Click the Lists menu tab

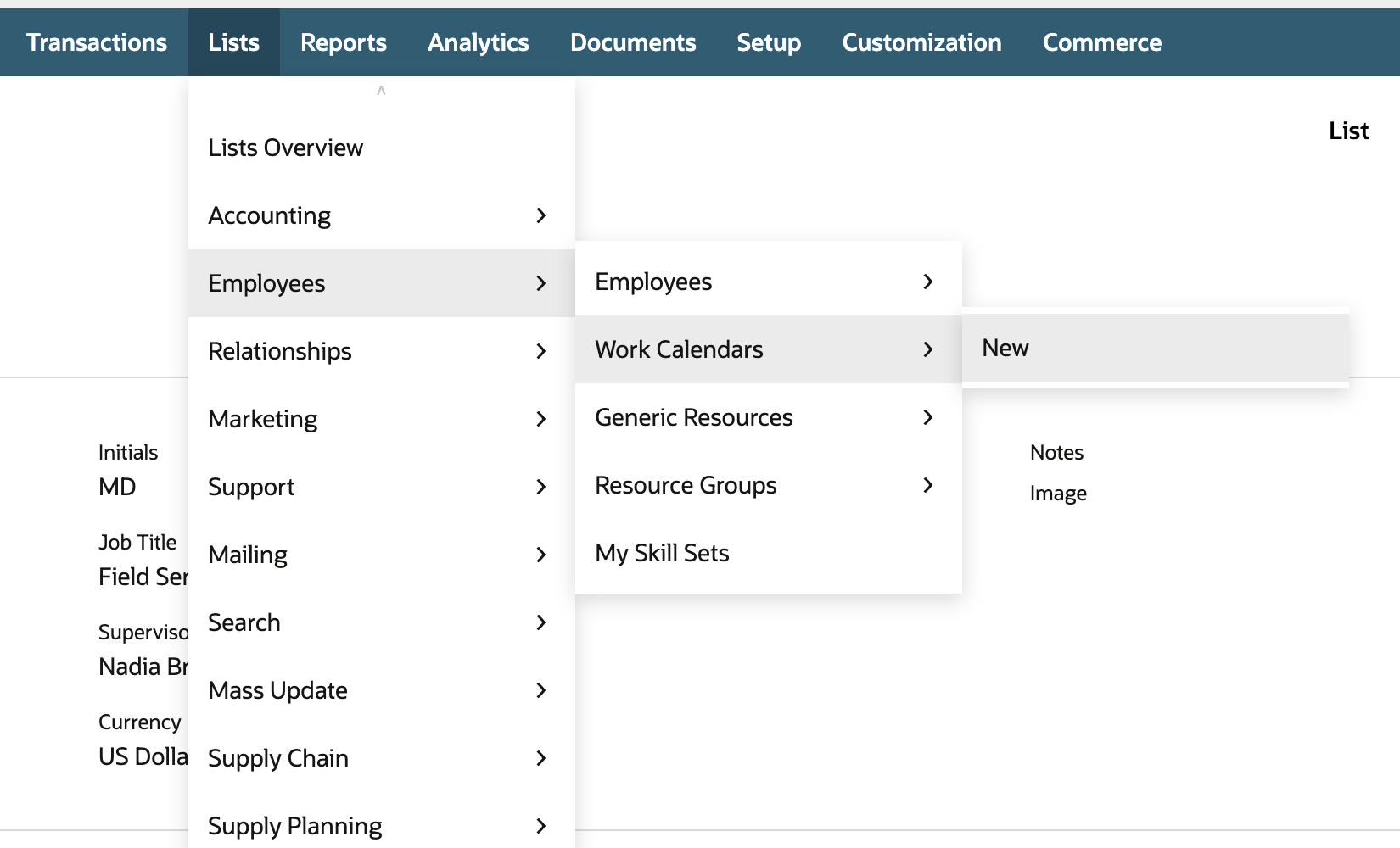point(234,42)
